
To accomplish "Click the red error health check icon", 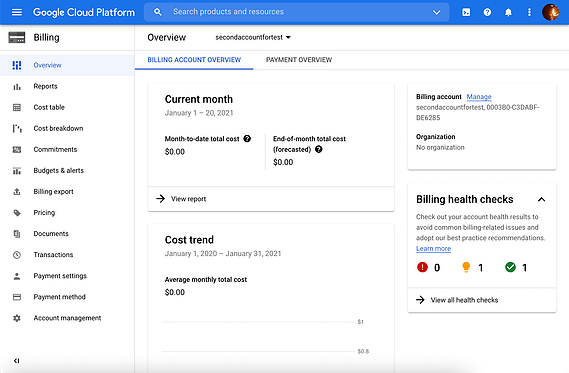I will 422,267.
